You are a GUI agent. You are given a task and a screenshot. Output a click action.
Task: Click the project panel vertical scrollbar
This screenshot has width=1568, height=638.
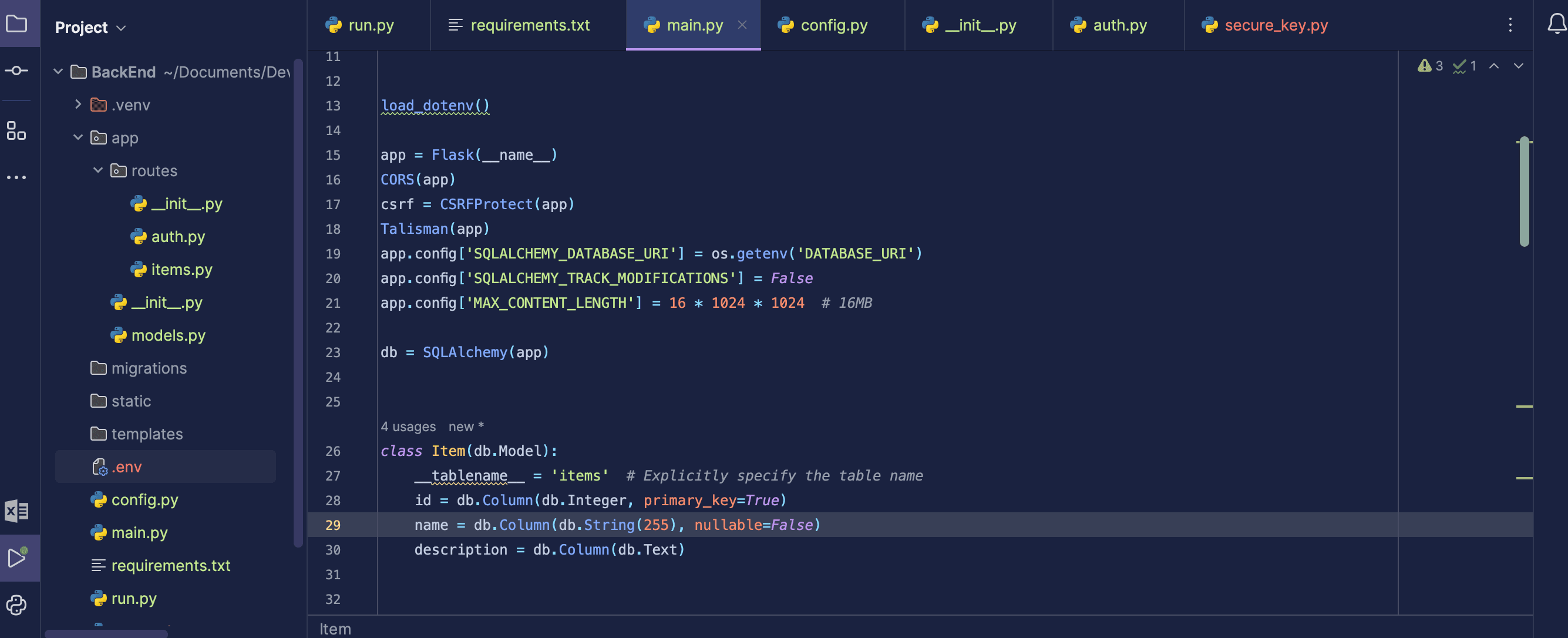click(x=298, y=303)
